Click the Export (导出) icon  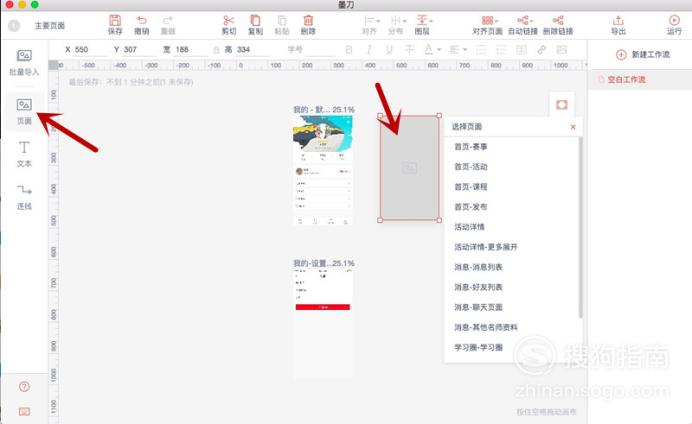[x=618, y=25]
